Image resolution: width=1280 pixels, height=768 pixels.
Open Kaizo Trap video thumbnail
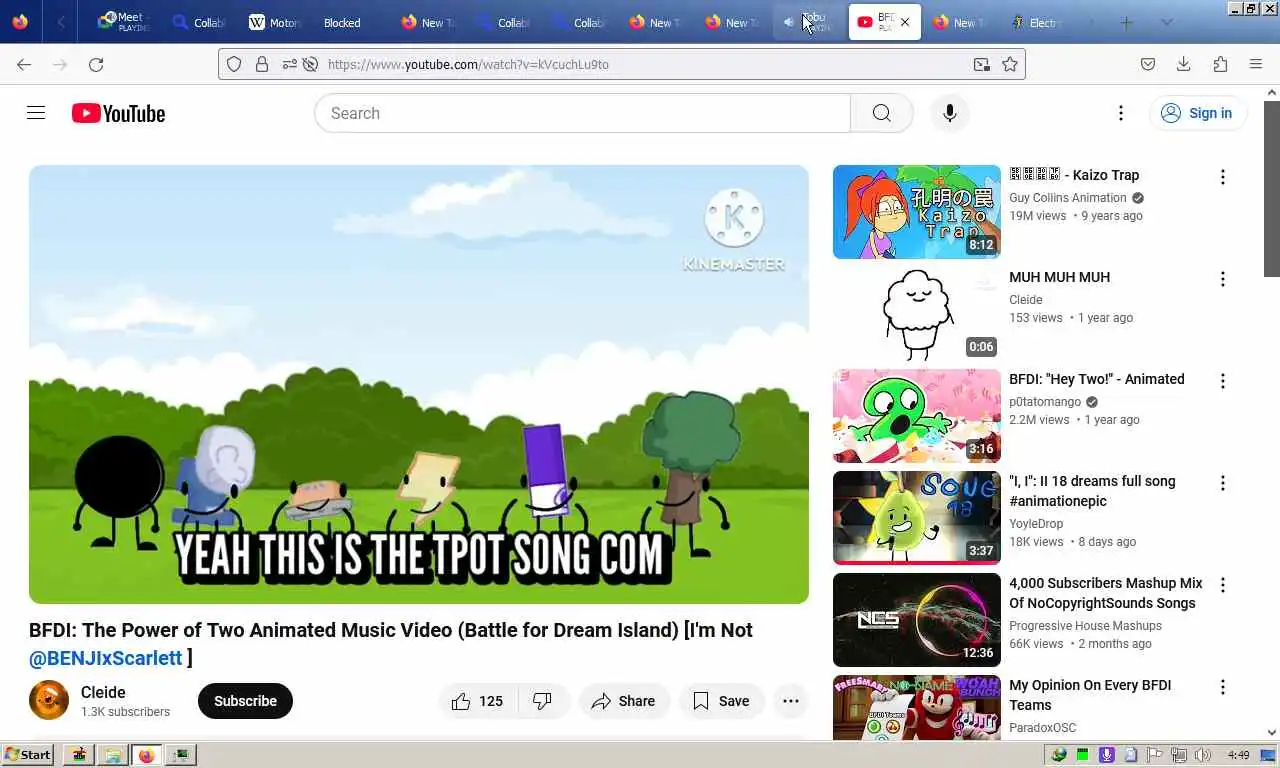[x=917, y=212]
